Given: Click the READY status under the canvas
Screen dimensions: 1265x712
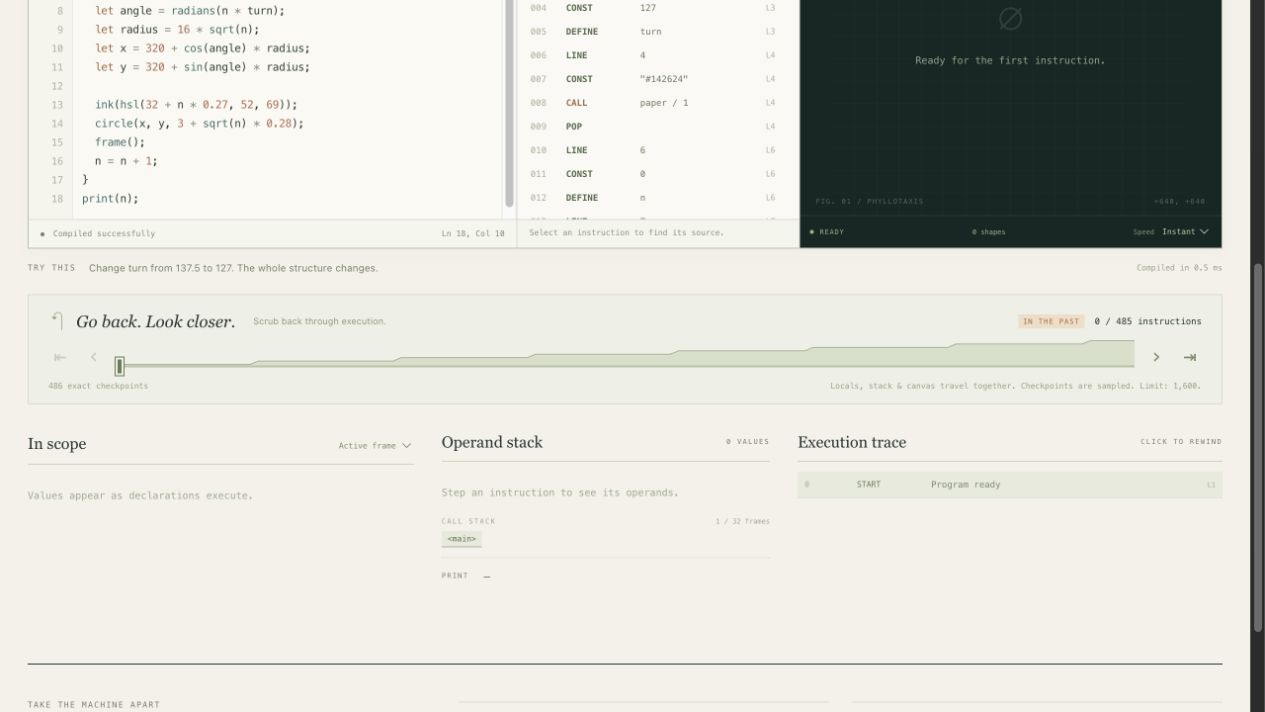Looking at the screenshot, I should [827, 232].
